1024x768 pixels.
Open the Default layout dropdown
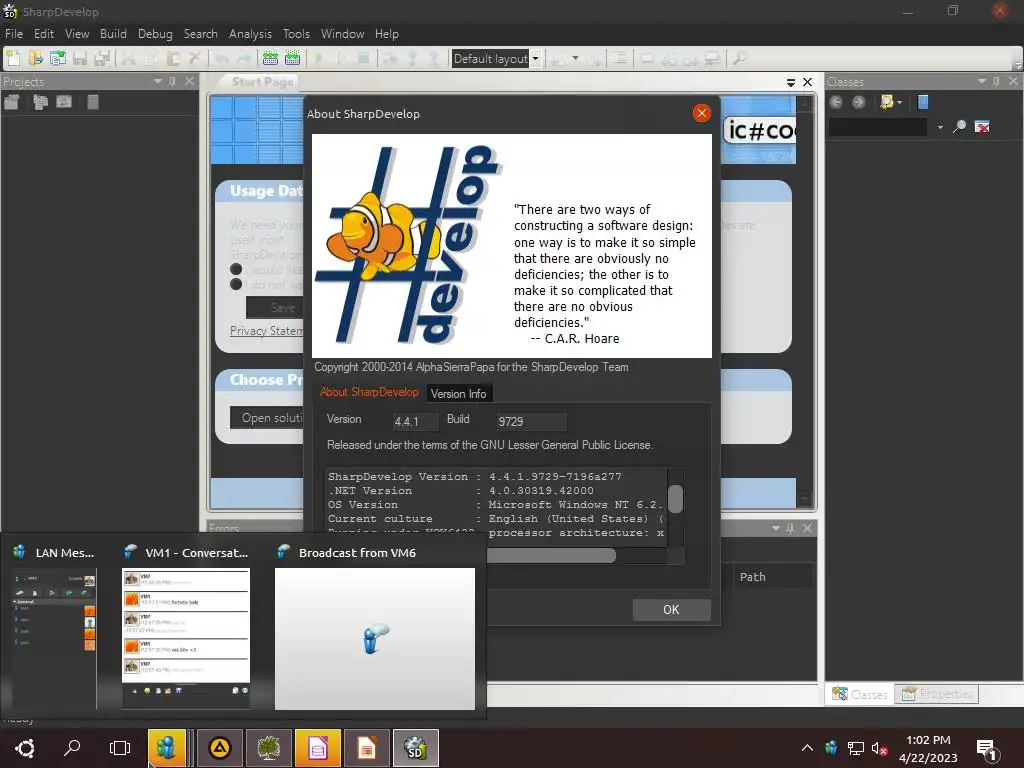point(535,59)
